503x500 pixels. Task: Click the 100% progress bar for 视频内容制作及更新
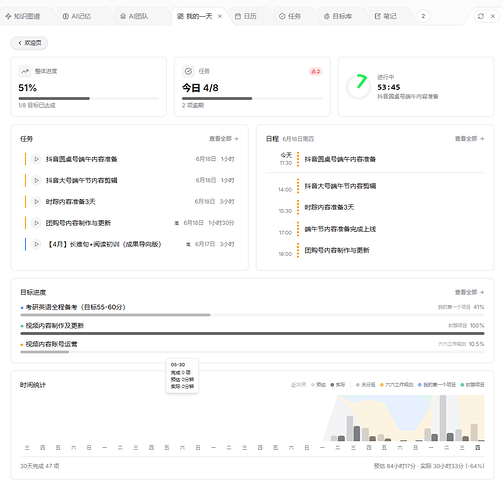[252, 333]
